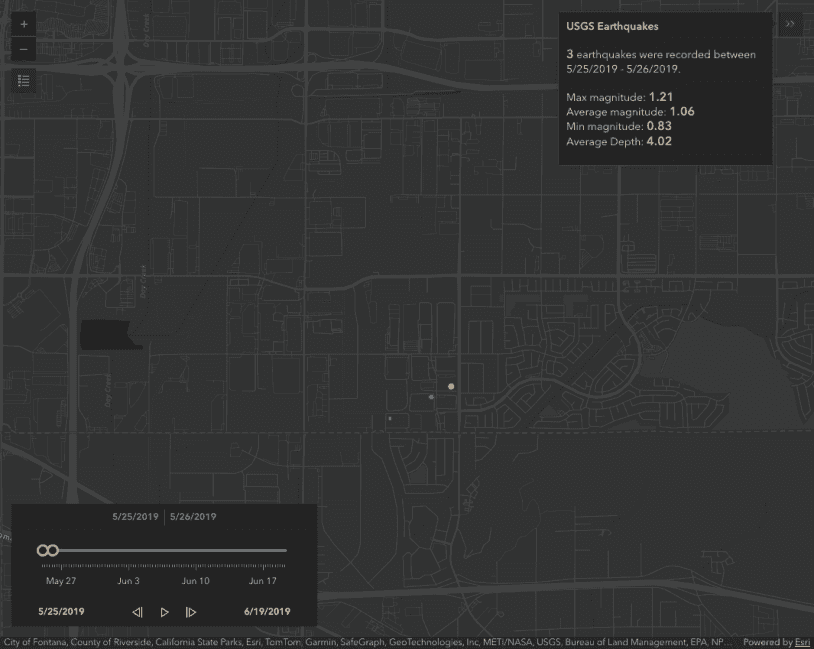Click the Jun 10 tick label
Screen dimensions: 814x649
pos(195,581)
